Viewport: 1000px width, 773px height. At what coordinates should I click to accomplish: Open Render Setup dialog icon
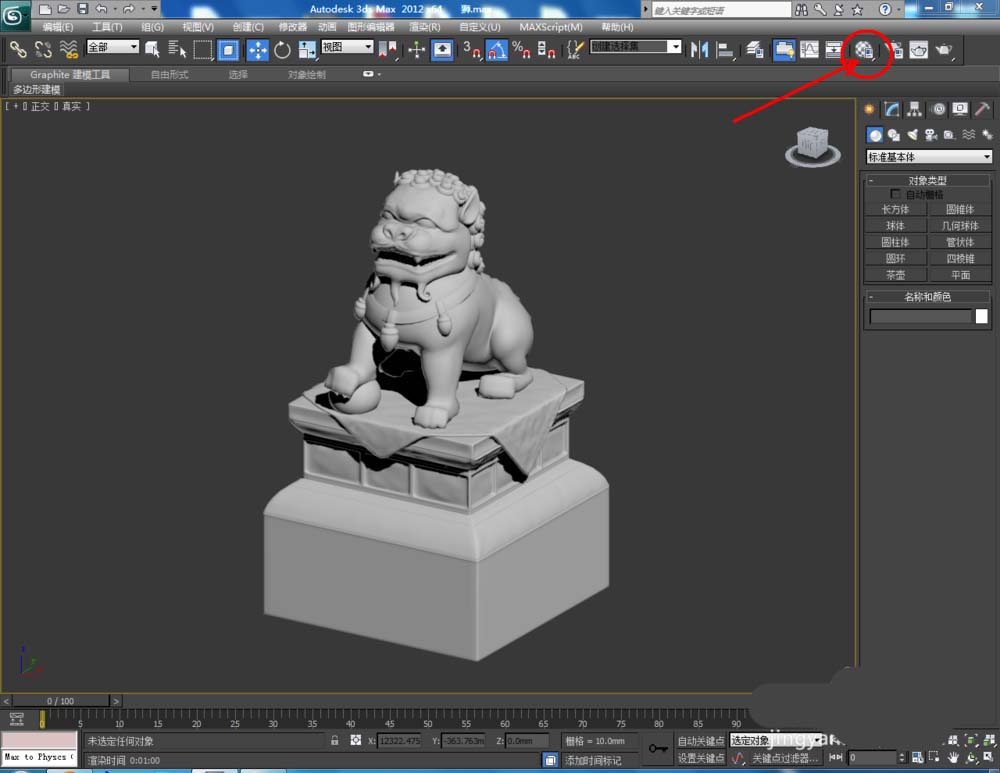coord(895,50)
